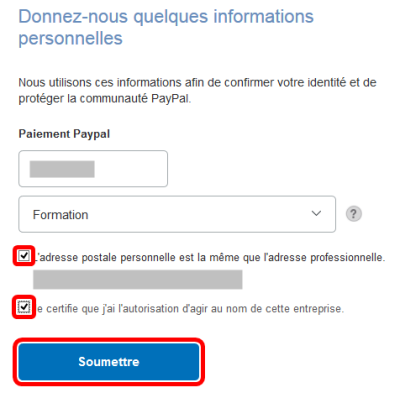Click the word 'entreprise' in certification label
Viewport: 400px width, 398px height.
tap(318, 309)
